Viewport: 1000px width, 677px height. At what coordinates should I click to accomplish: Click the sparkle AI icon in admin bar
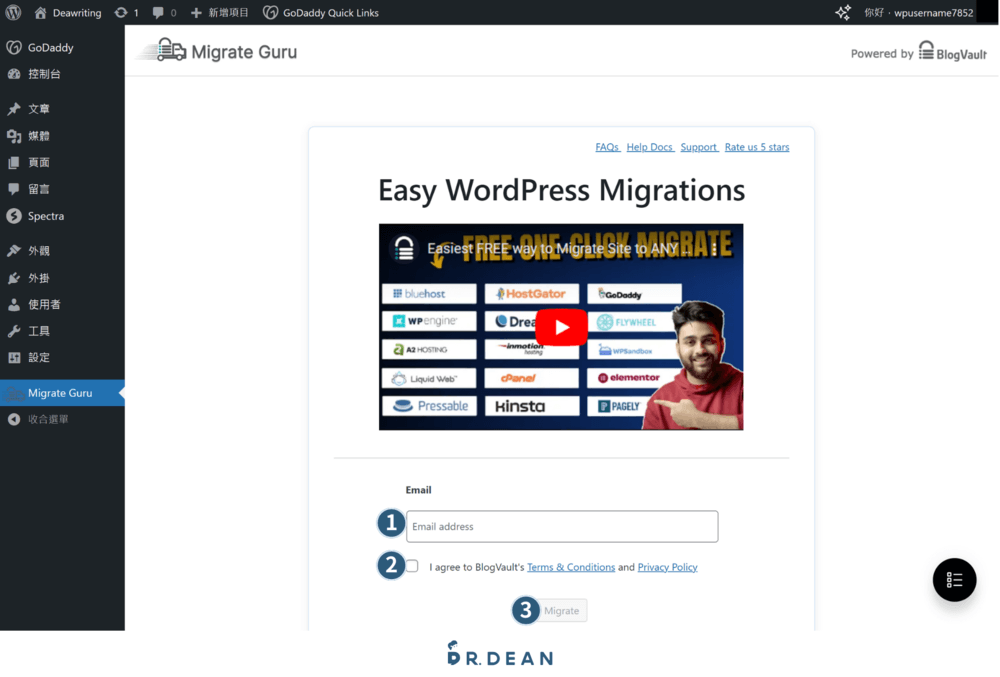[843, 12]
